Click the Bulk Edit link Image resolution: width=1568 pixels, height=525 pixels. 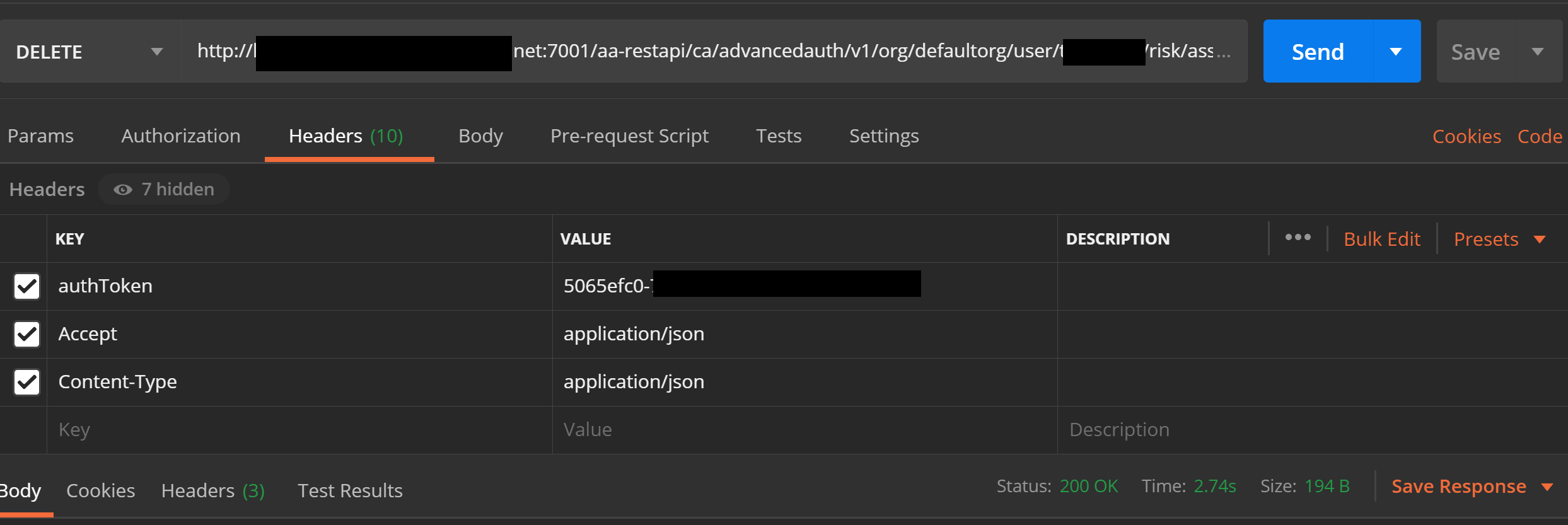1381,239
